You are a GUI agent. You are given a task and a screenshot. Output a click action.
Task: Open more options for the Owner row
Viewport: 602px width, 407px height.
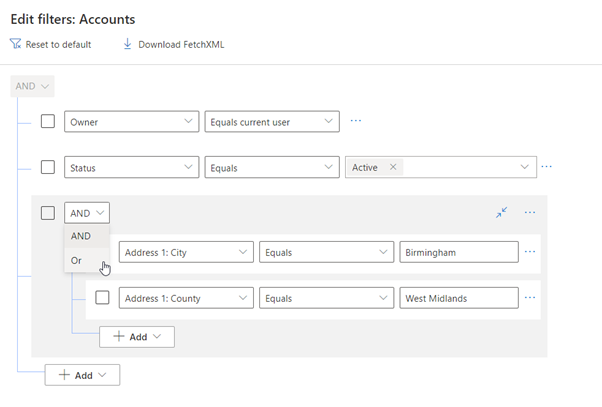tap(355, 122)
